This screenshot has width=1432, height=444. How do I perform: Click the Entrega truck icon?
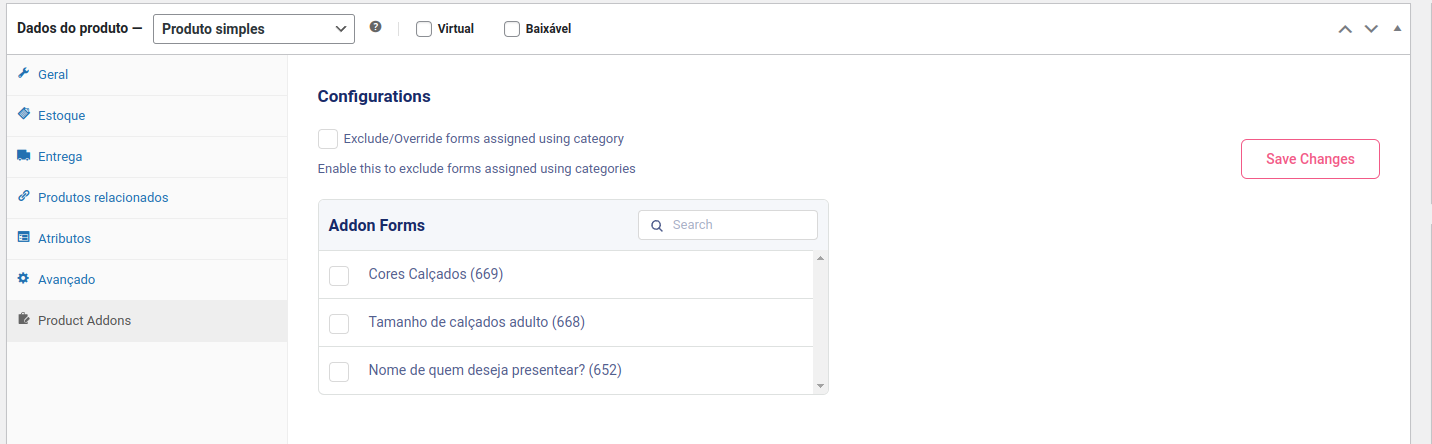click(24, 156)
